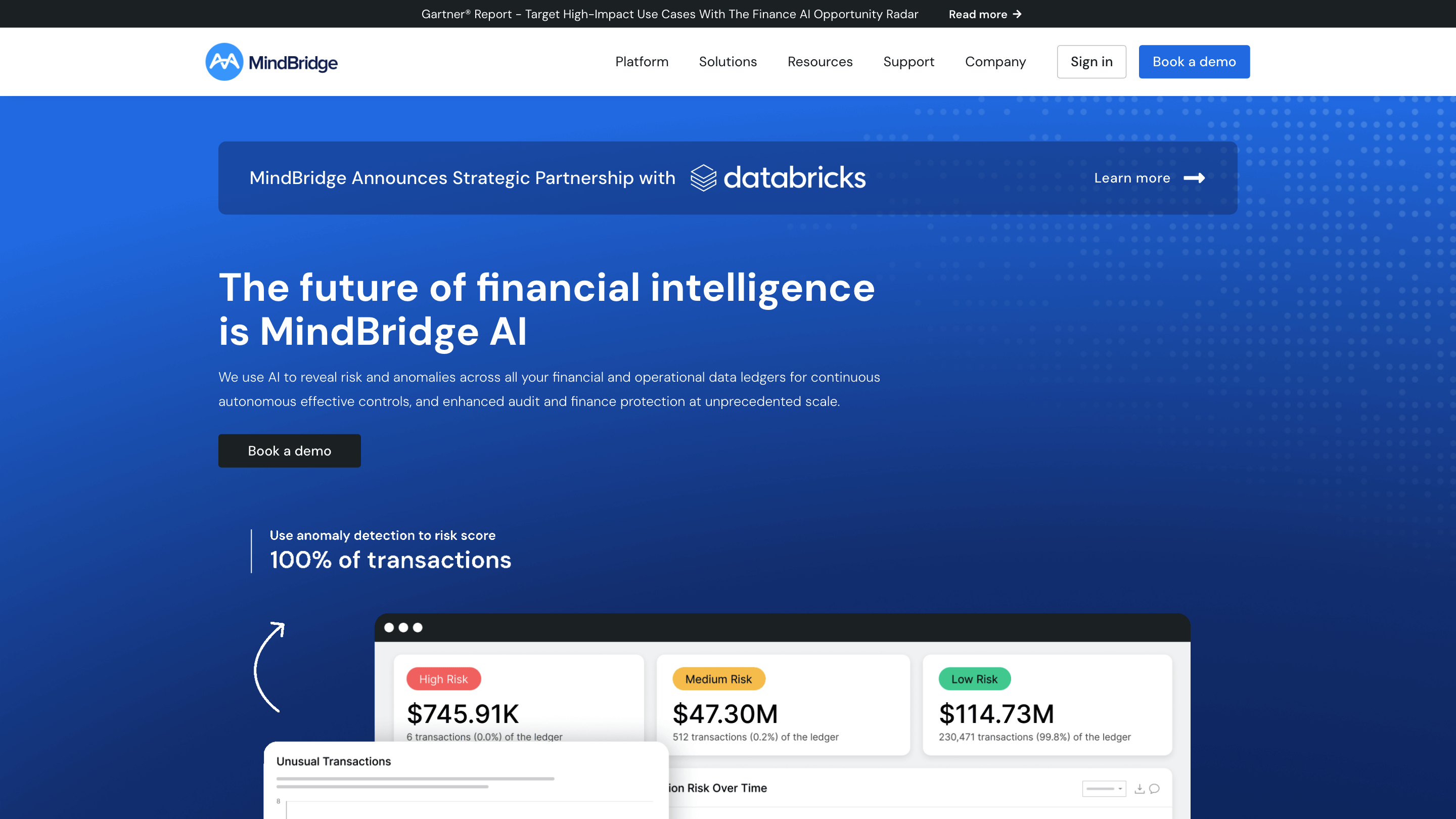Open the Support menu
1456x819 pixels.
point(908,62)
